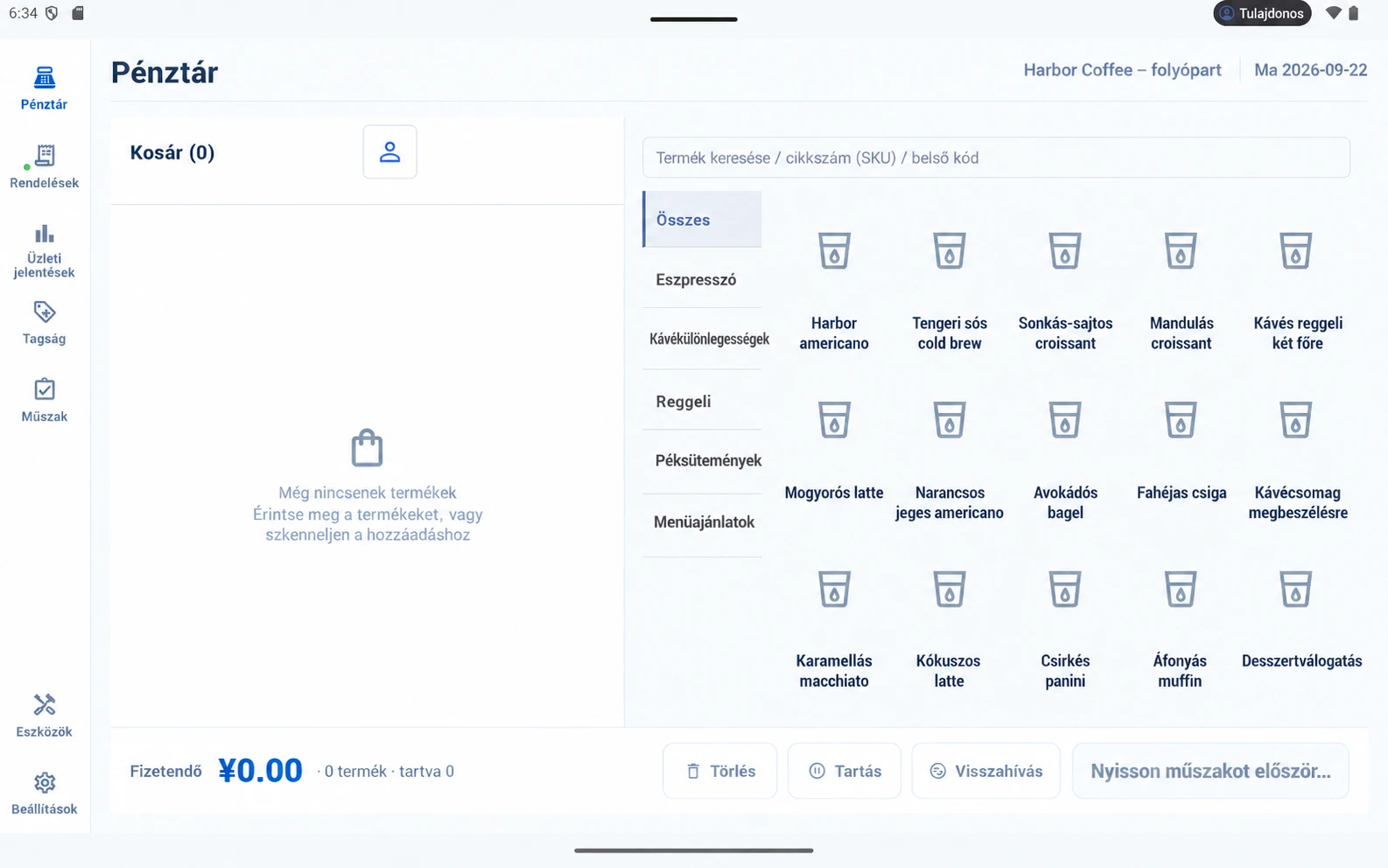Screen dimensions: 1388x868
Task: Click the Tulajdonos user badge
Action: point(1262,13)
